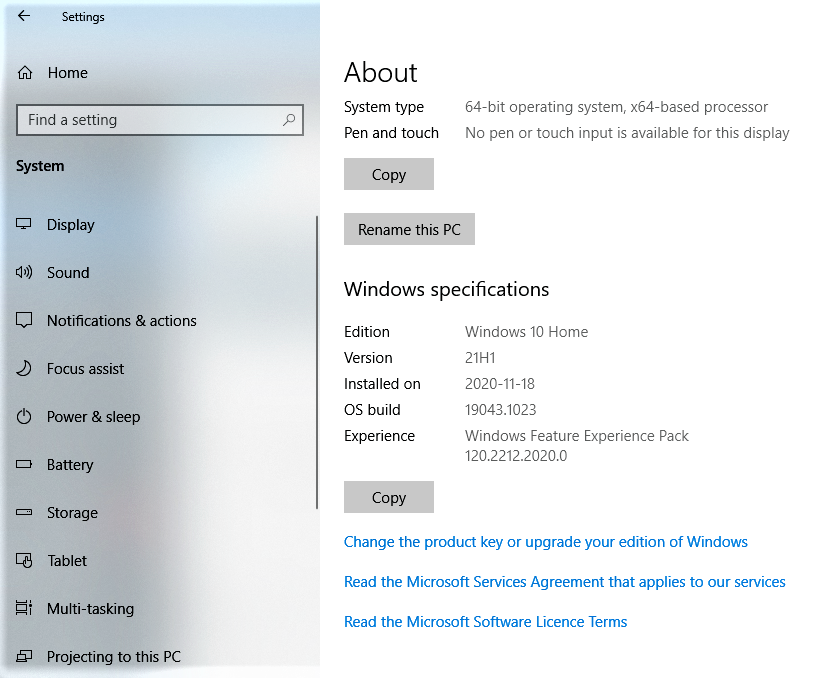This screenshot has width=821, height=678.
Task: Click the Settings window title
Action: [x=83, y=17]
